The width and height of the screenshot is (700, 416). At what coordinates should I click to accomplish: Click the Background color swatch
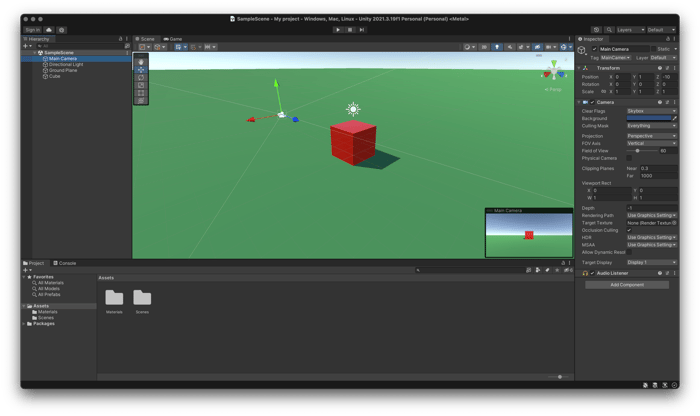coord(649,118)
